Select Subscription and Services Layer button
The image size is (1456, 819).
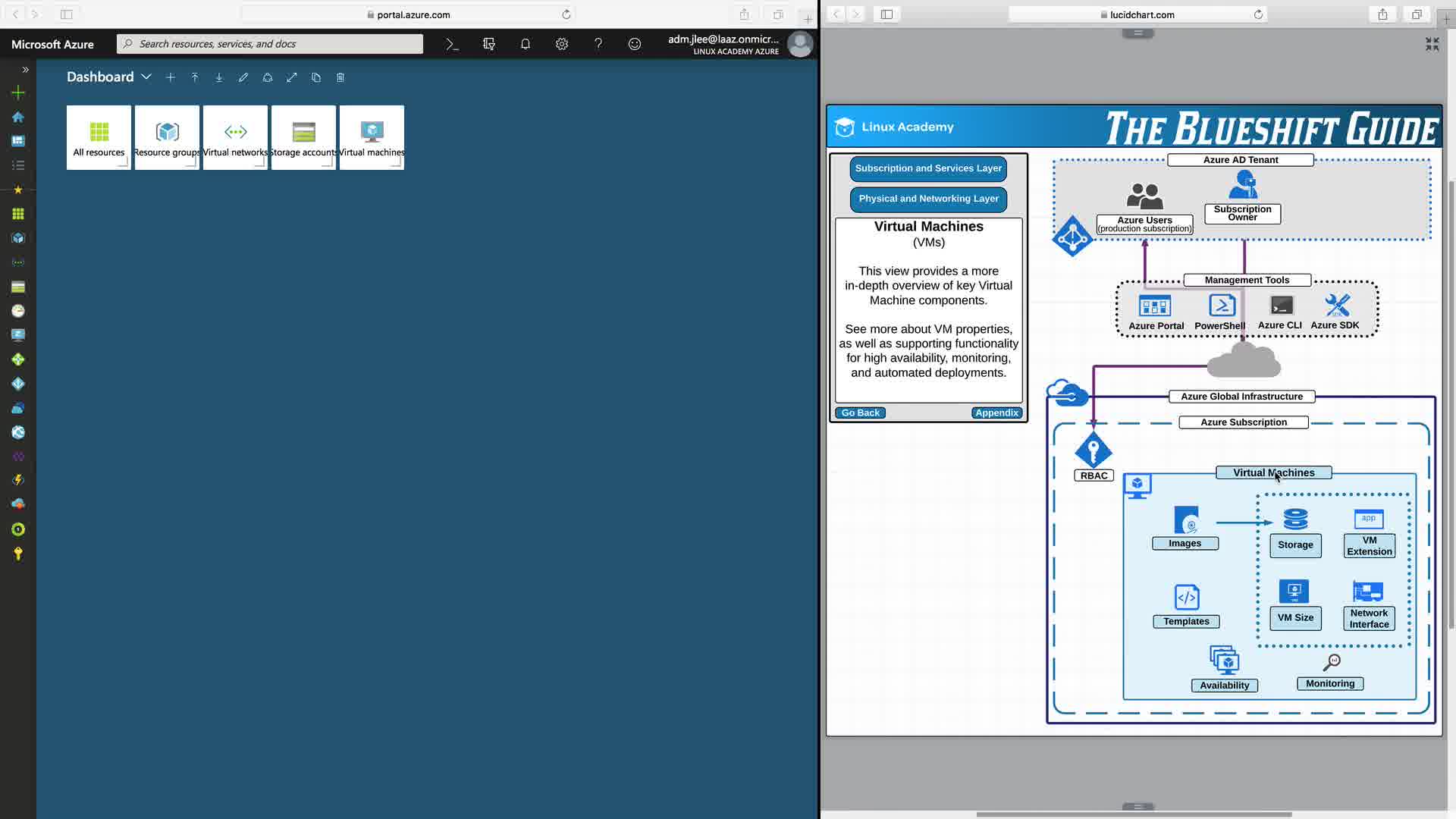click(x=928, y=168)
